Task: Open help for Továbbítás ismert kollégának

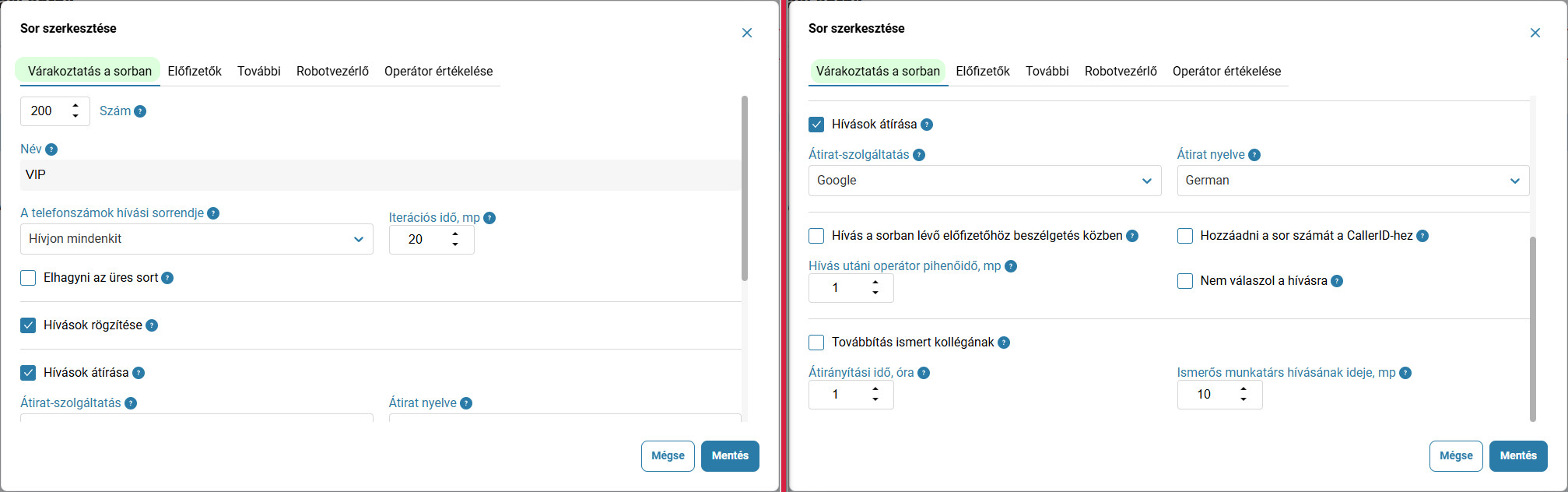Action: (1004, 343)
